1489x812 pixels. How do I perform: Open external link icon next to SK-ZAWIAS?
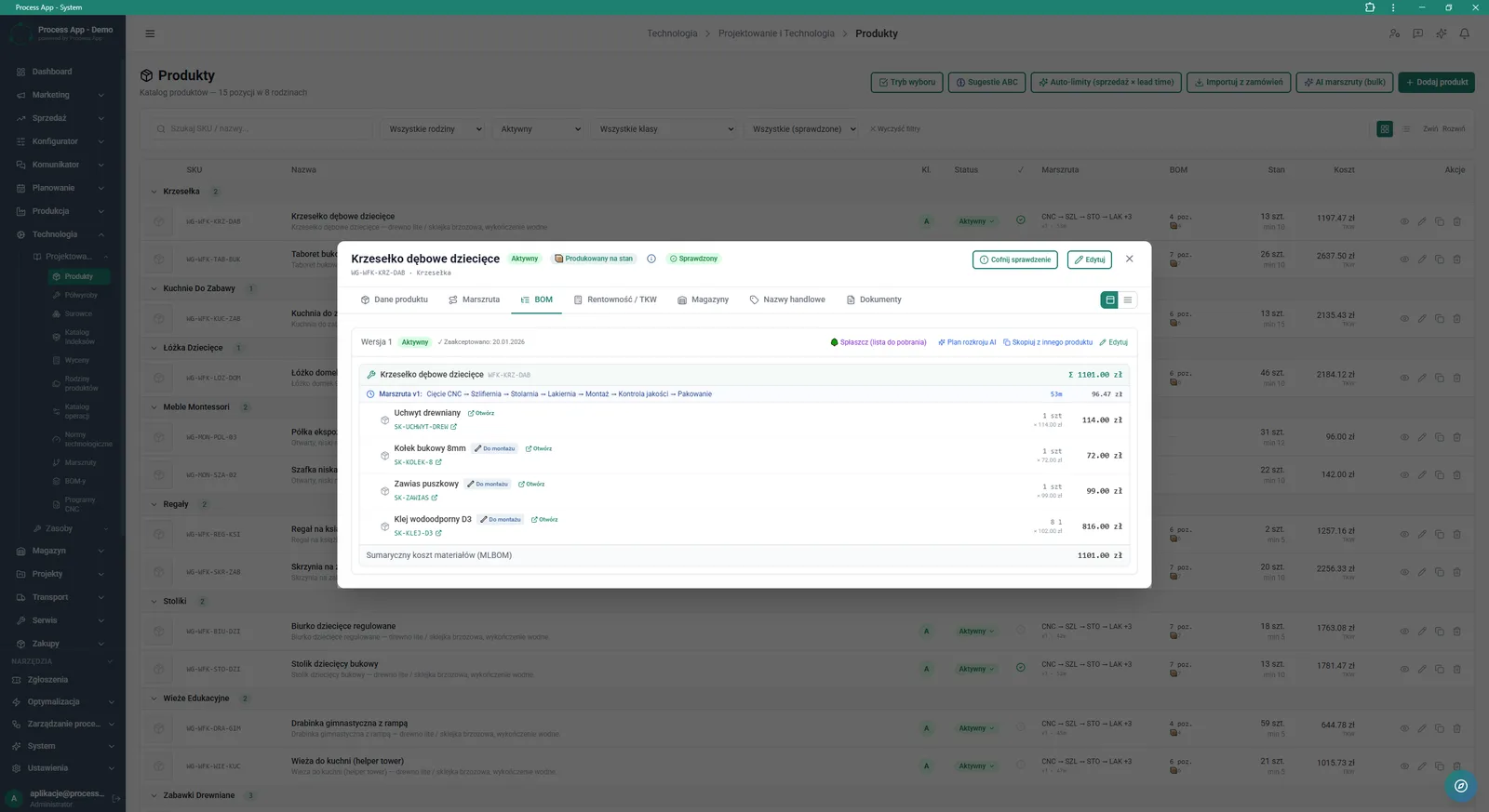point(435,498)
